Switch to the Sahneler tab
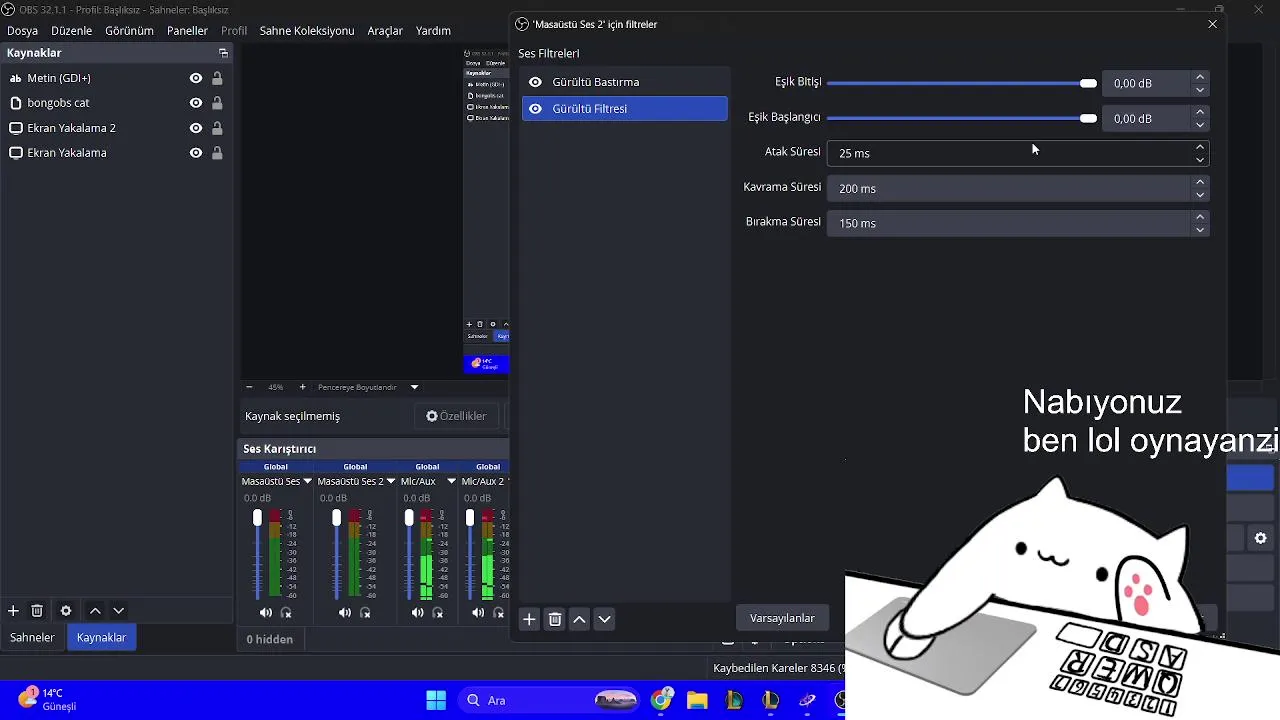Viewport: 1280px width, 720px height. 32,637
